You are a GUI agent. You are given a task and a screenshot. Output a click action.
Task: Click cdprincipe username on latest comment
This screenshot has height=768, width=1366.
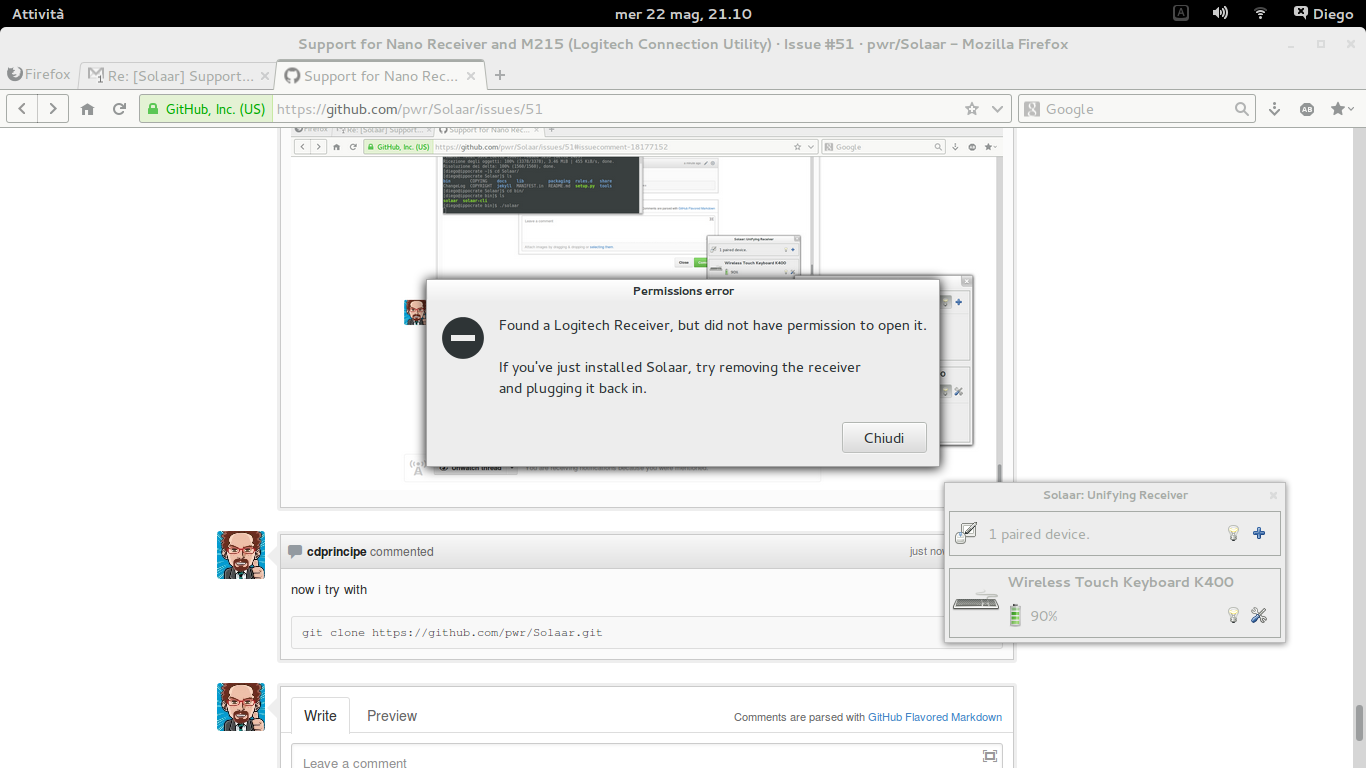click(336, 552)
